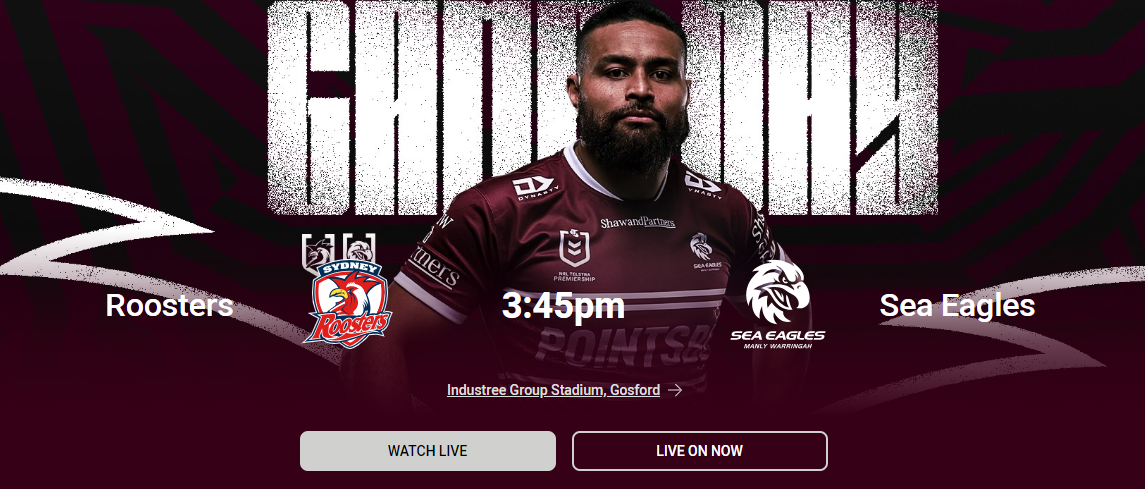Select the Roosters team name

tap(169, 305)
